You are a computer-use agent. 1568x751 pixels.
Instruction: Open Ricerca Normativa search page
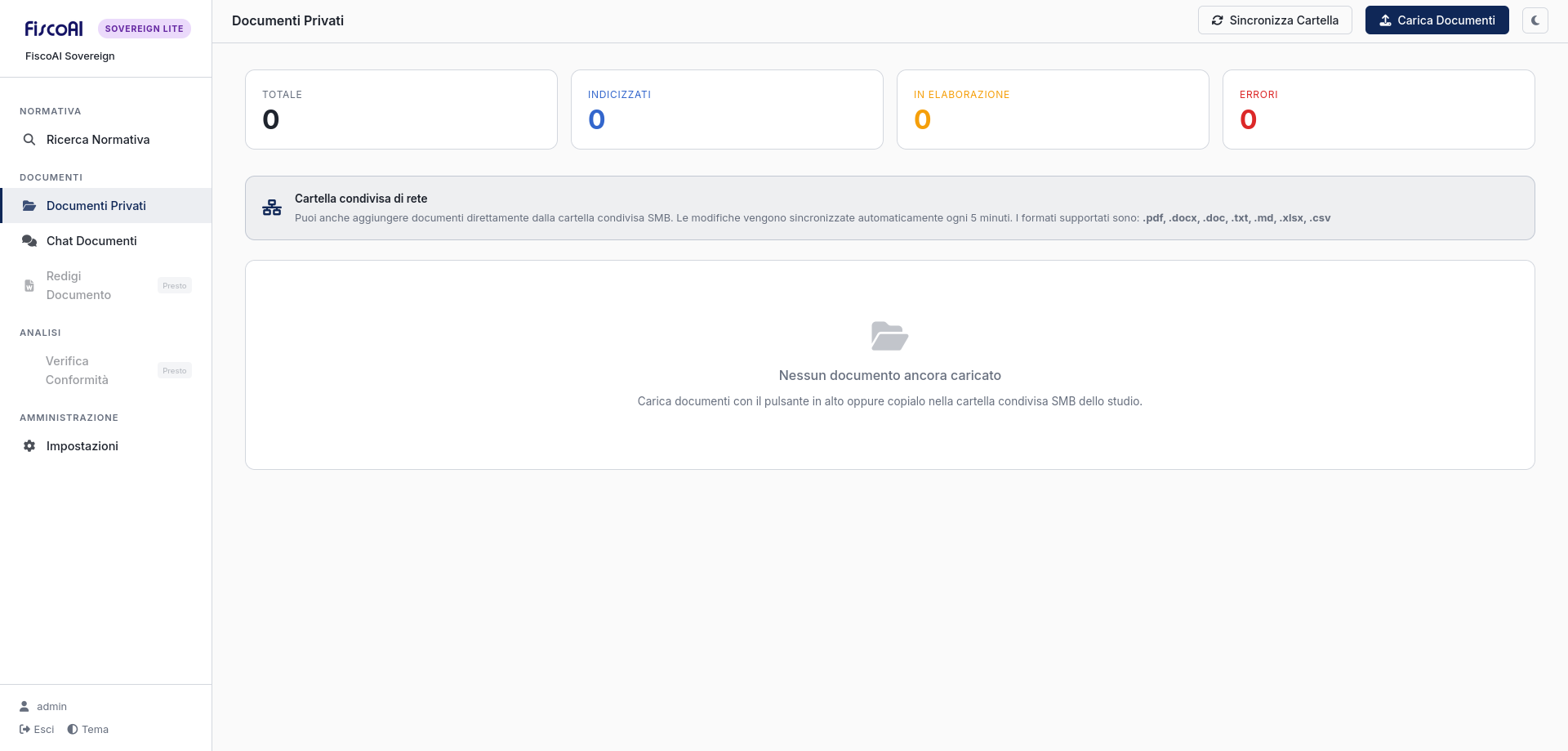pyautogui.click(x=106, y=140)
